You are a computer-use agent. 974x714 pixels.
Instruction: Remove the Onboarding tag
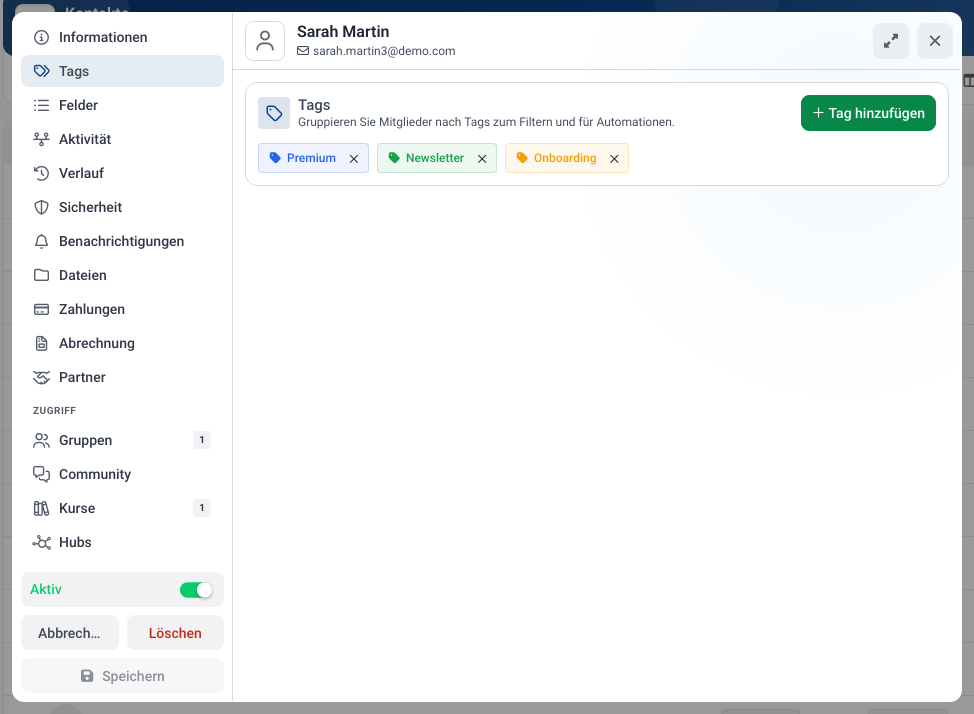[614, 158]
